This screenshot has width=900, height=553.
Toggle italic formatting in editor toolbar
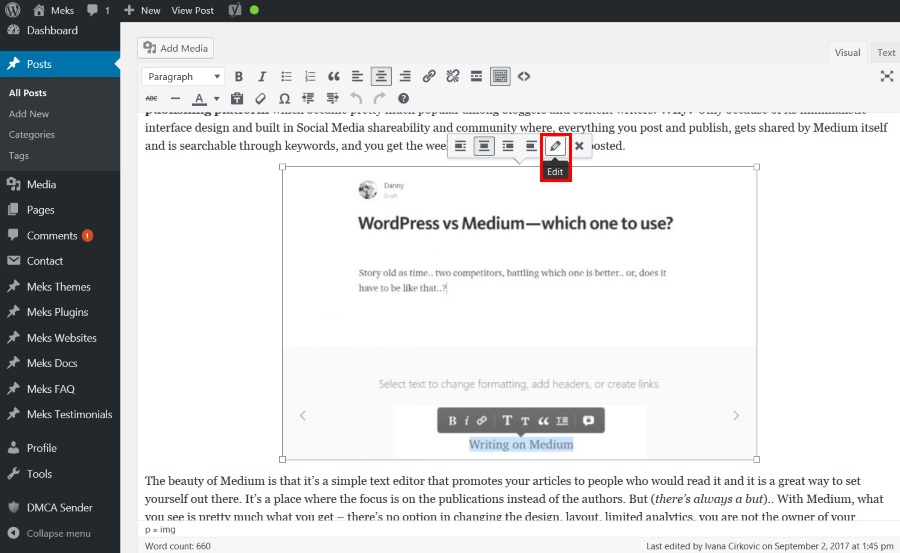click(262, 76)
